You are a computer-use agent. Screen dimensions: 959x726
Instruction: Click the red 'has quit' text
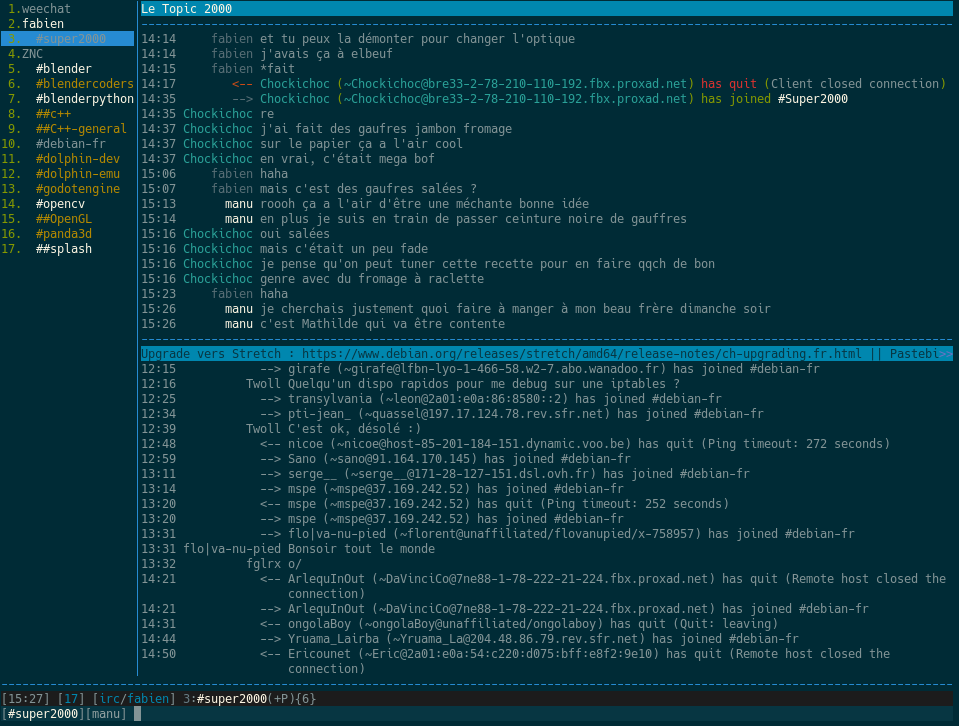point(728,84)
